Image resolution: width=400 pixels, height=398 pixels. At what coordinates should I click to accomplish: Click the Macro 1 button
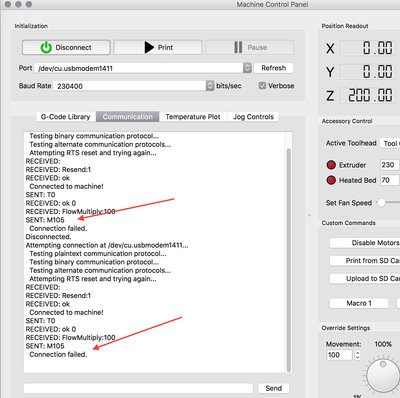[x=359, y=303]
